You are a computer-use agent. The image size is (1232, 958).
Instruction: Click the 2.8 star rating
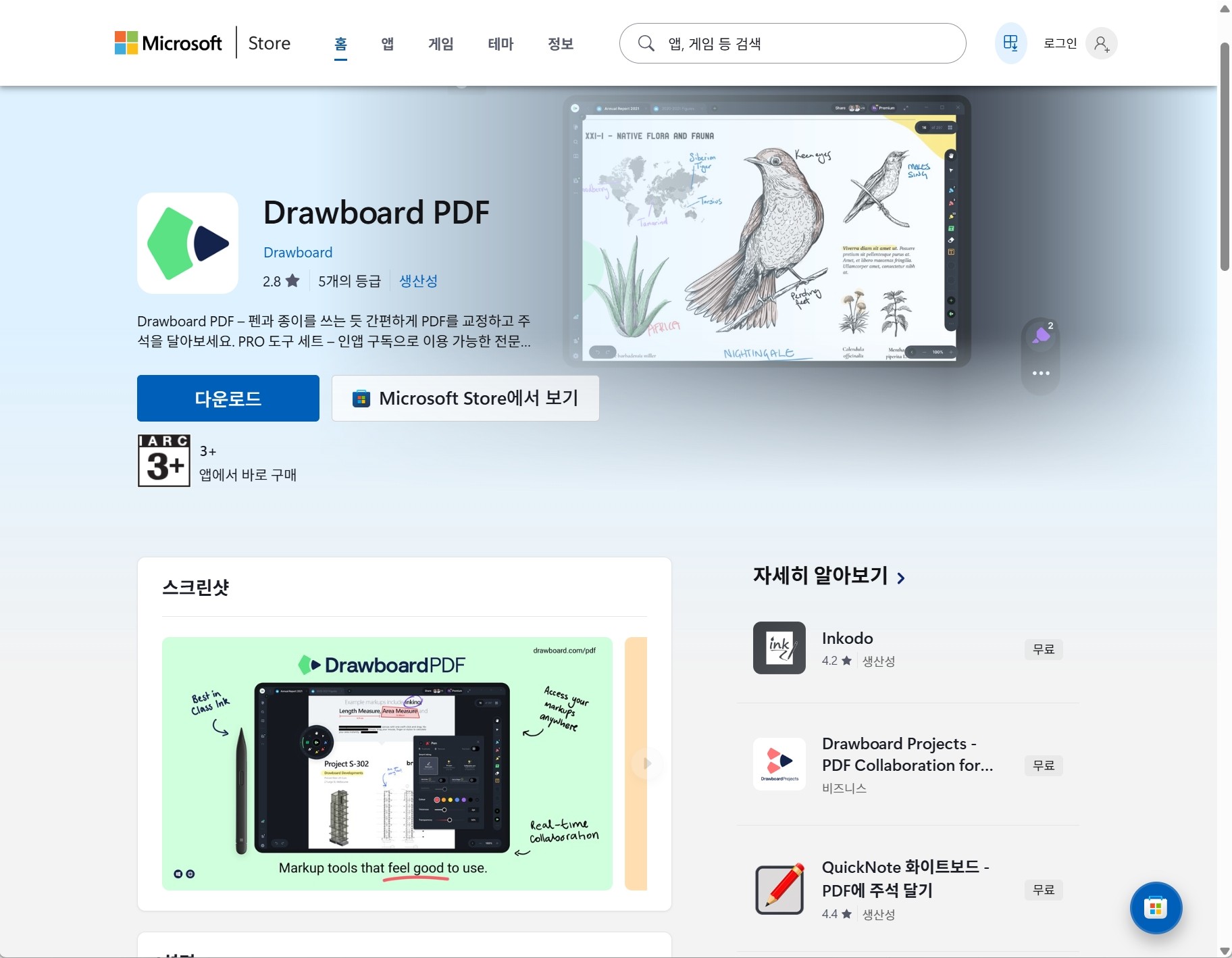point(281,280)
